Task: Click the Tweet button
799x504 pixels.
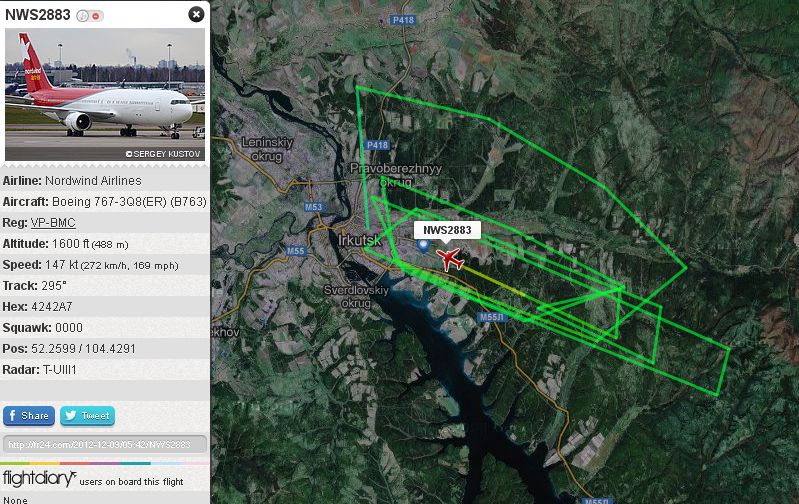Action: coord(88,416)
